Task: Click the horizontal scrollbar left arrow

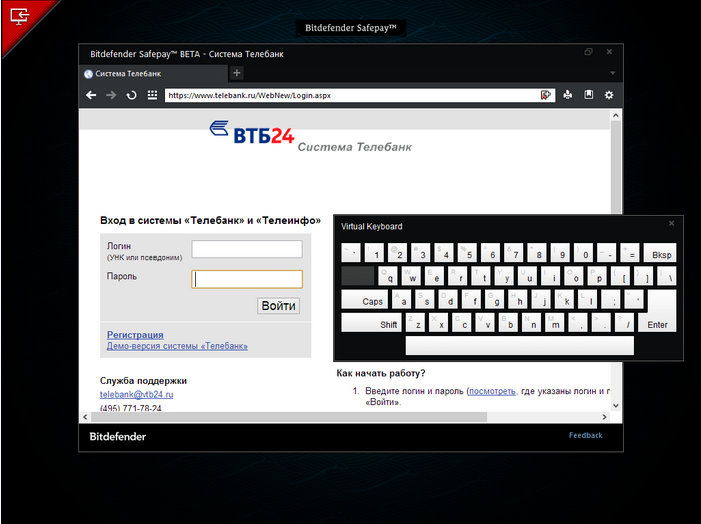Action: 85,417
